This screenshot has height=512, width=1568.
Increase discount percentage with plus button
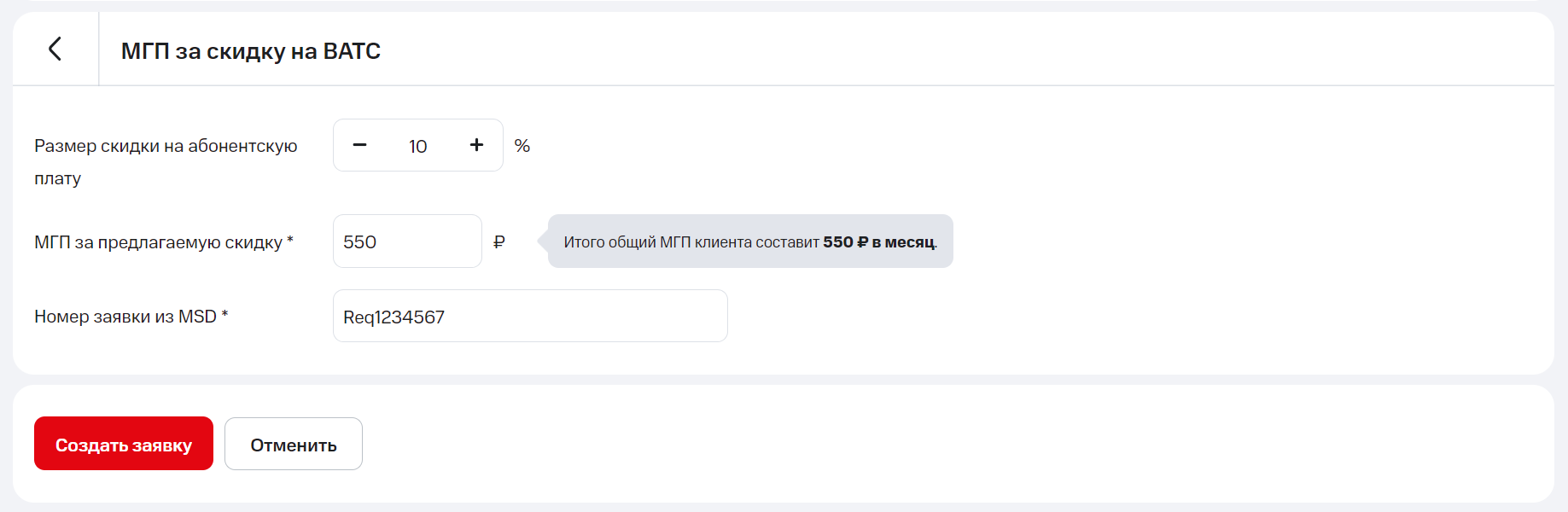coord(476,145)
